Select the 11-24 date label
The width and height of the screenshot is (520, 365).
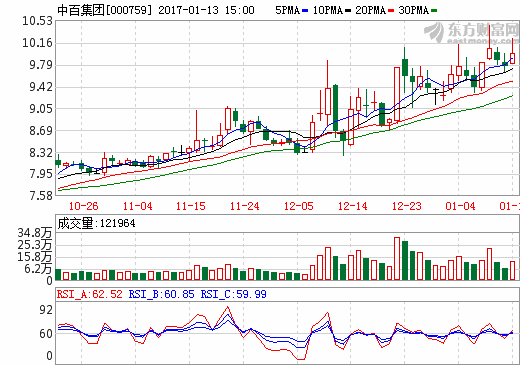click(x=245, y=206)
